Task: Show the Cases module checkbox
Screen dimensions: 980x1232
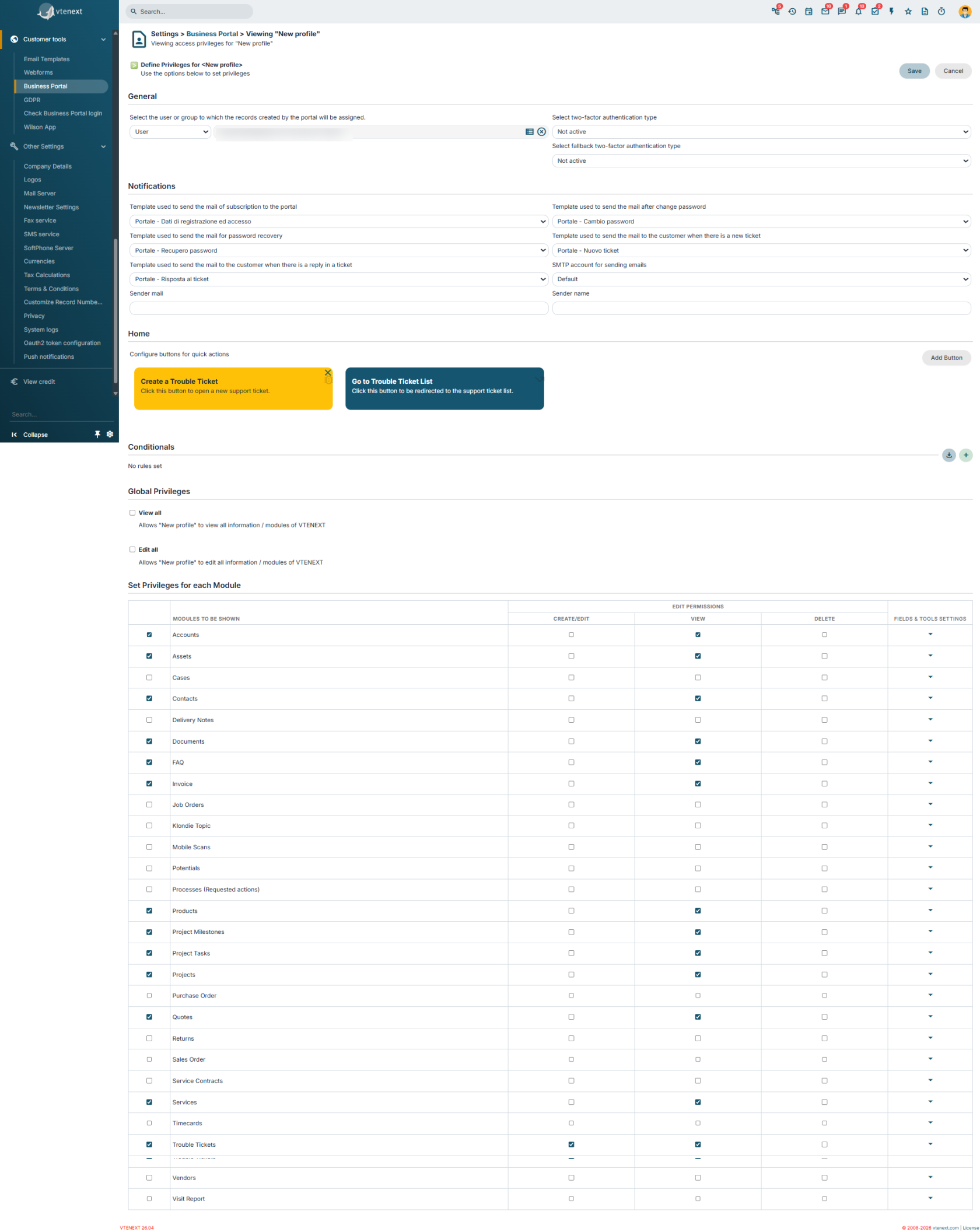Action: (149, 678)
